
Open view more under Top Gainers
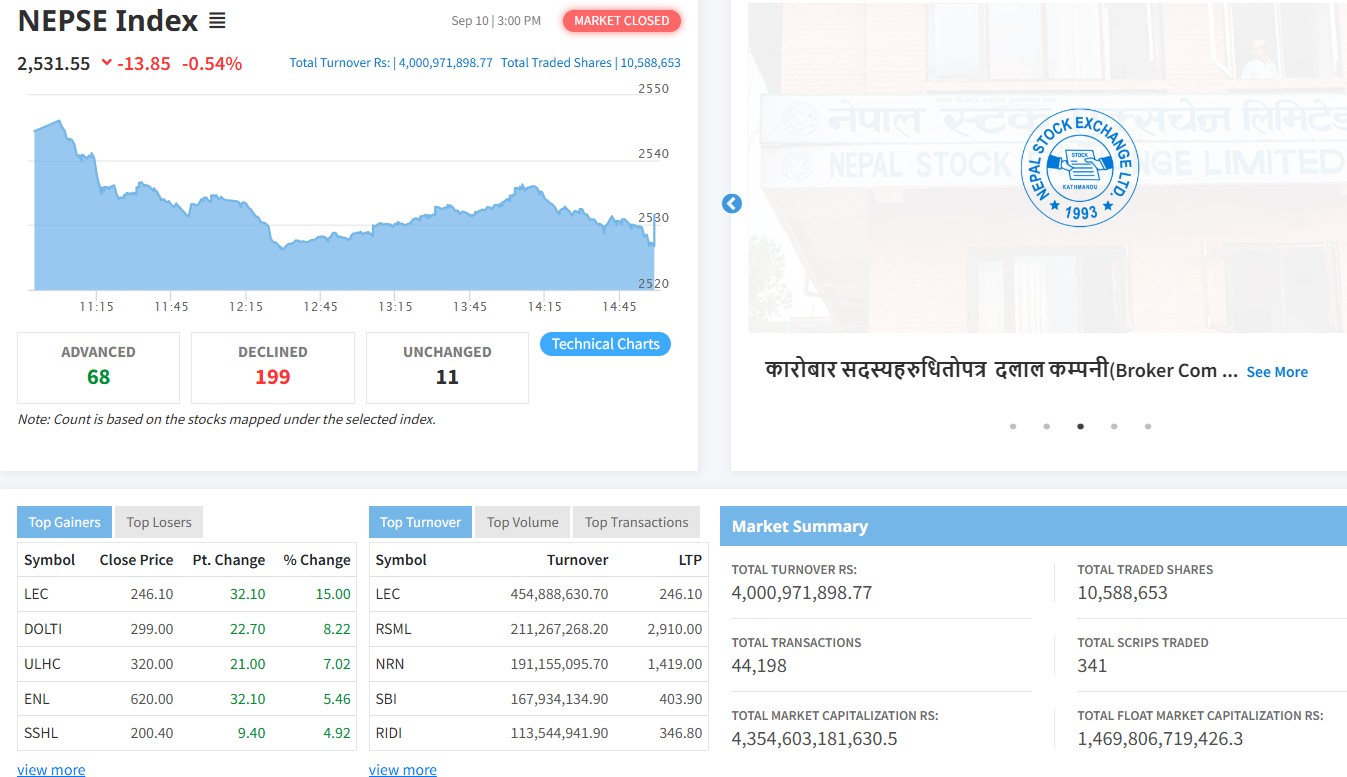pos(51,770)
